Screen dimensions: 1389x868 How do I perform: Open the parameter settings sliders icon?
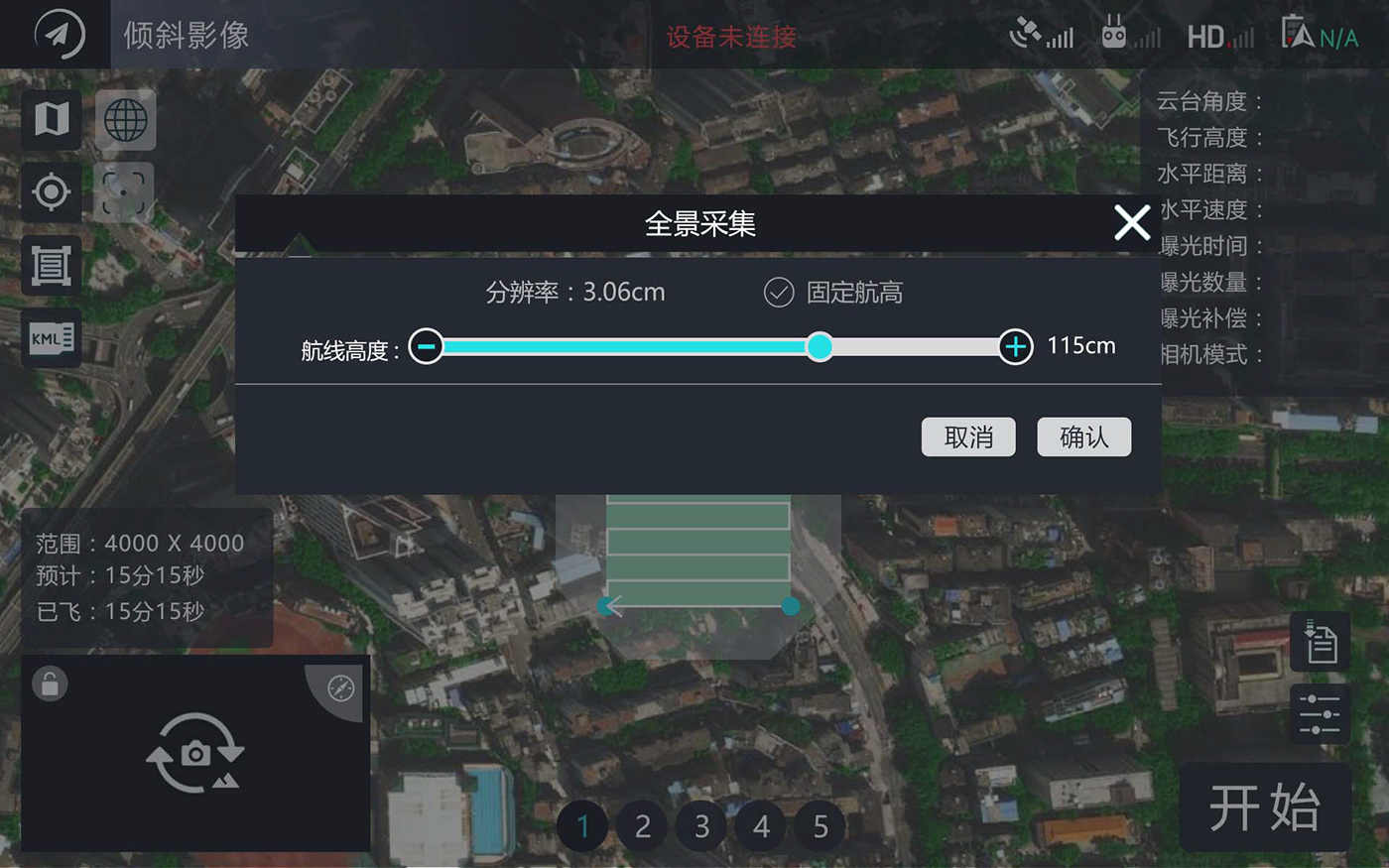tap(1320, 713)
